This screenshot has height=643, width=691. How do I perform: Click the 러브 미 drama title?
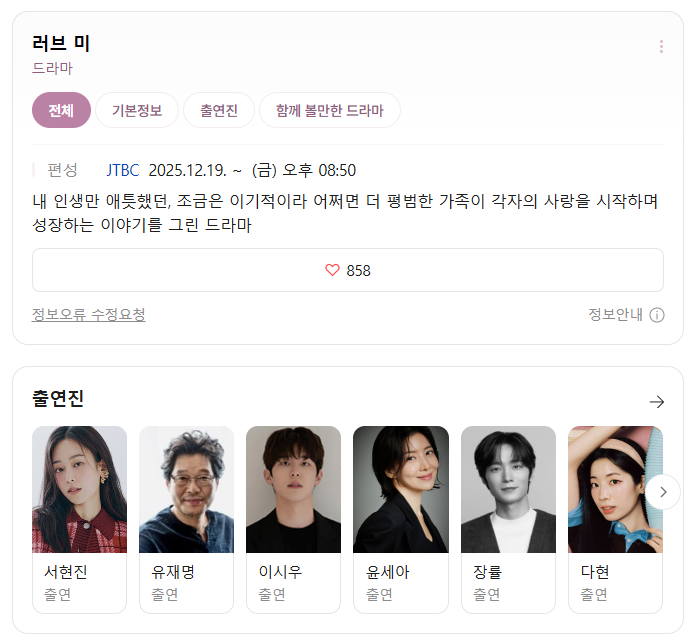[61, 43]
